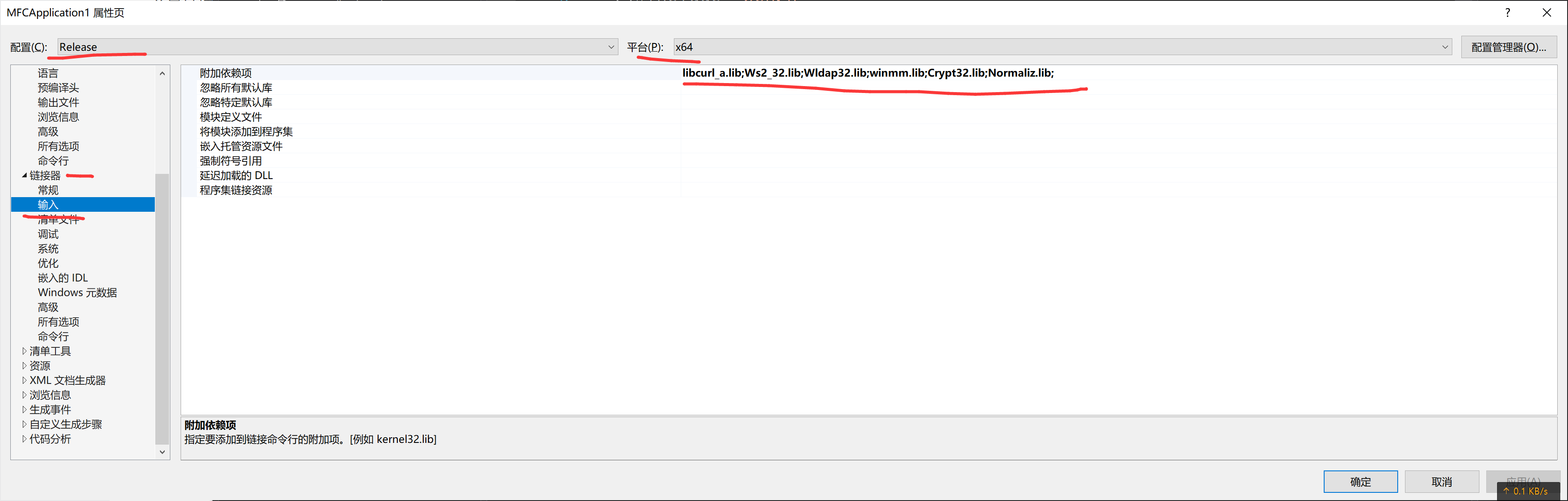Select the 延迟加载的 DLL property row
The height and width of the screenshot is (501, 1568).
236,176
